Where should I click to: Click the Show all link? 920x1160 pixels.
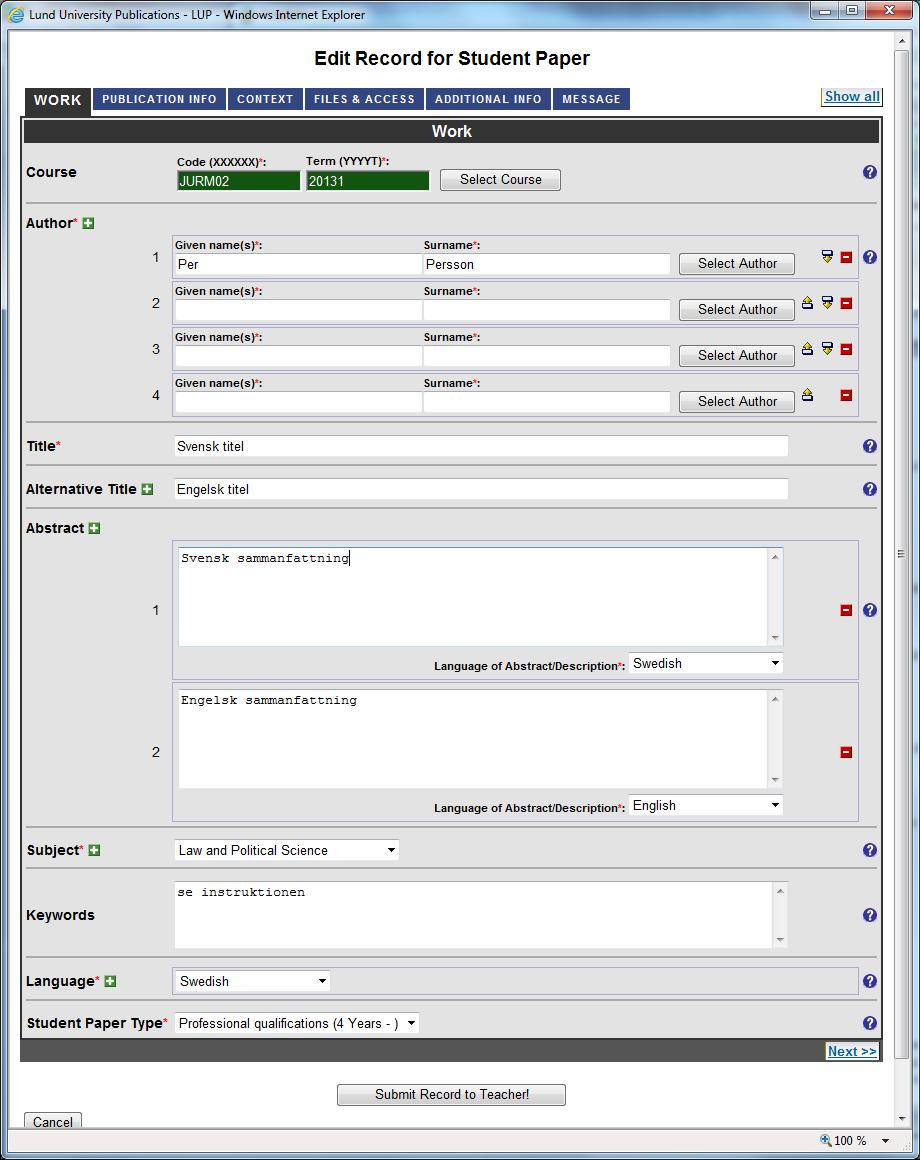(x=852, y=97)
